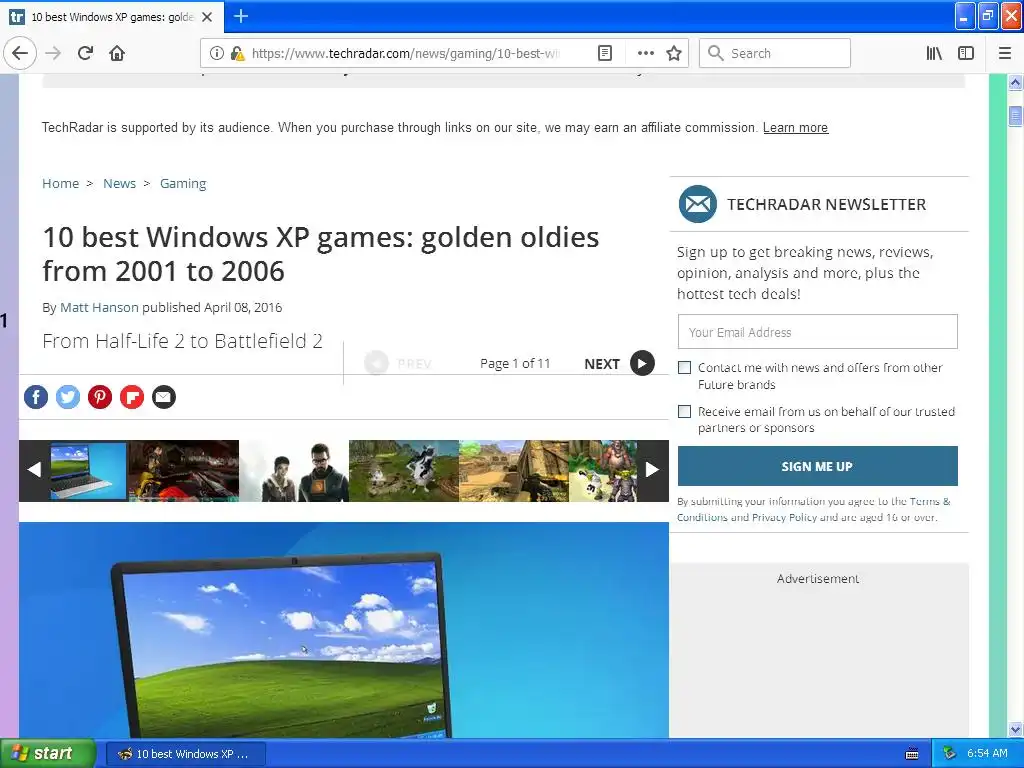
Task: Bookmark this page with the star icon
Action: [674, 53]
